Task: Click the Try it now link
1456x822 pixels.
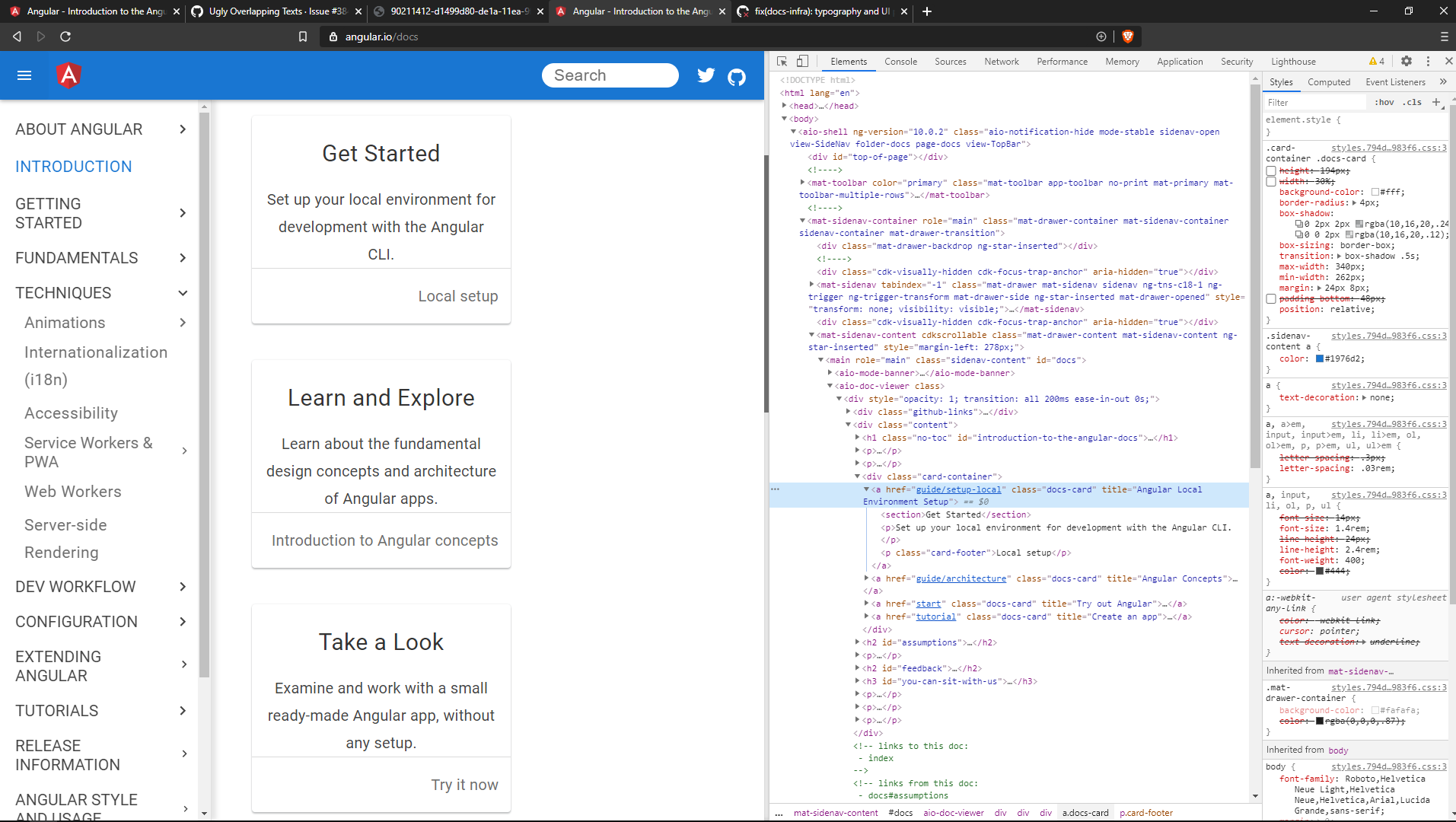Action: tap(464, 784)
